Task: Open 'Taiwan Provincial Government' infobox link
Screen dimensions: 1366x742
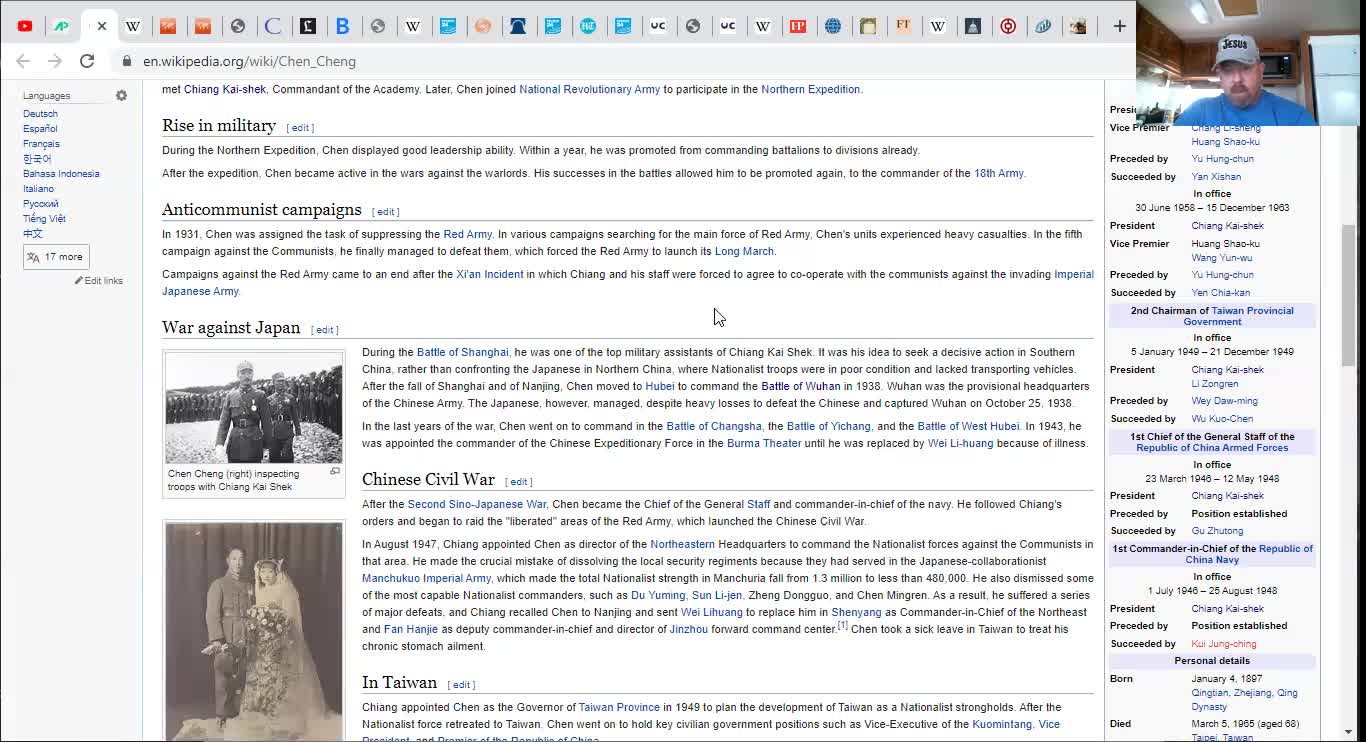Action: 1239,316
